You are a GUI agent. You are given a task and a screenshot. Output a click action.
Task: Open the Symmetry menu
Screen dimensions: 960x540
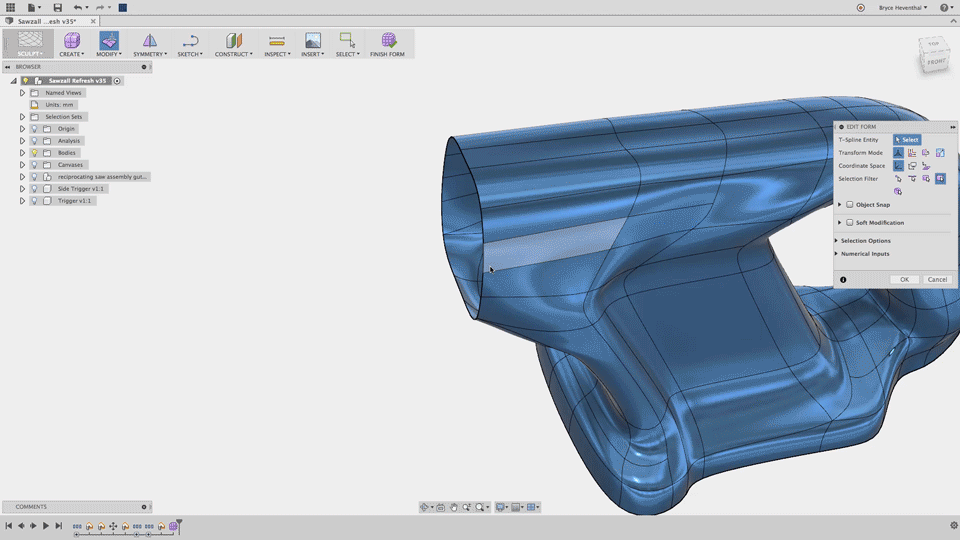(150, 44)
